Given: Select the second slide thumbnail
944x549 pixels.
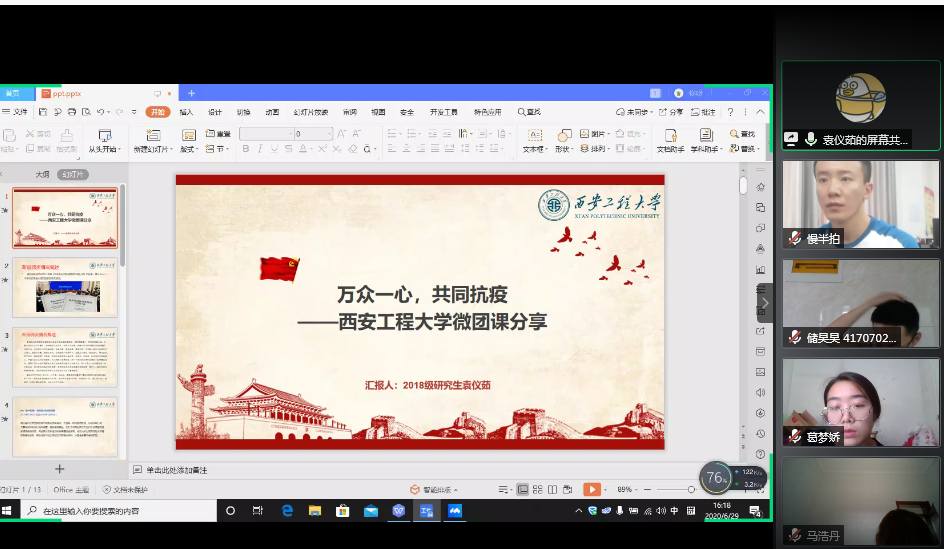Looking at the screenshot, I should [x=64, y=288].
